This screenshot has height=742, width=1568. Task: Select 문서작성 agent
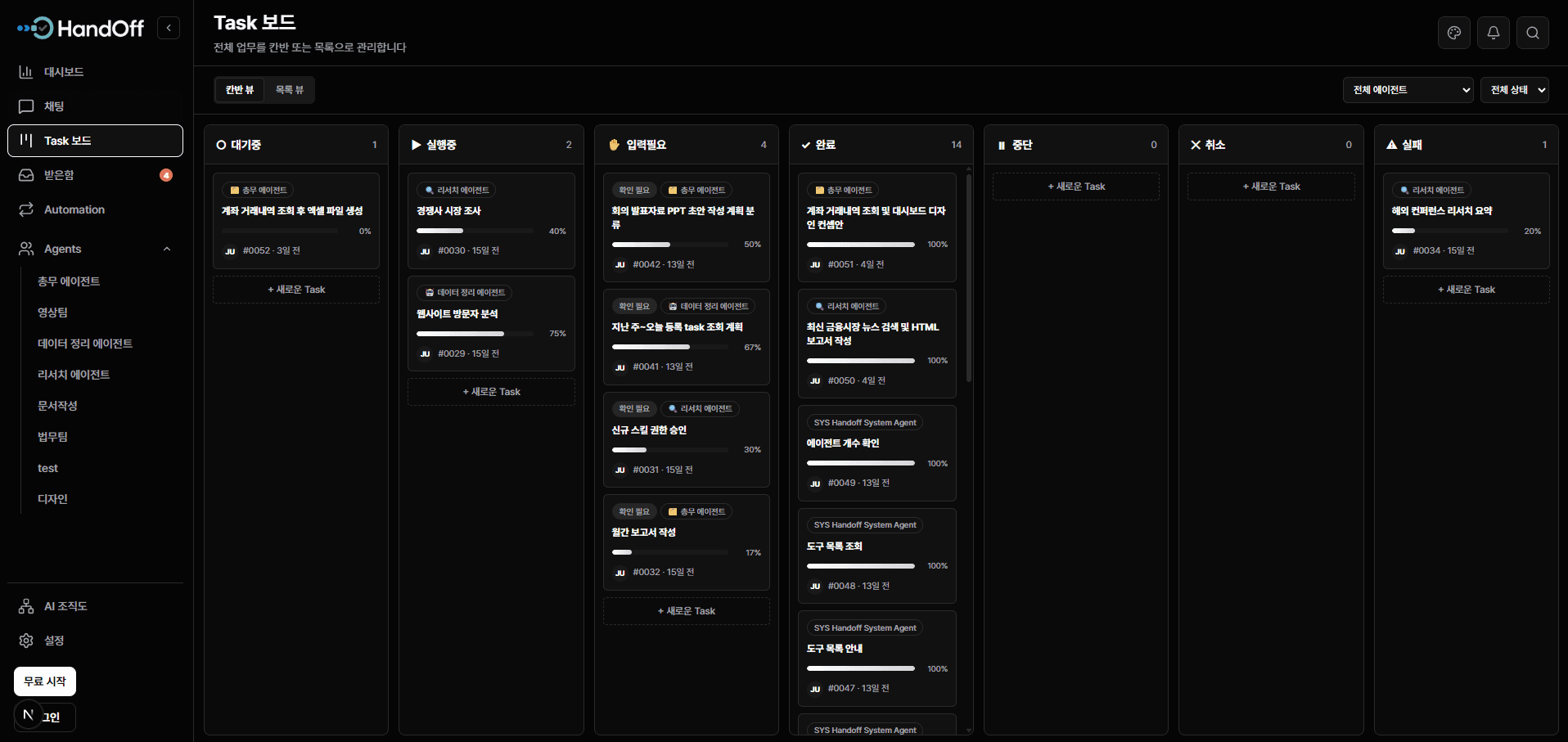click(57, 406)
